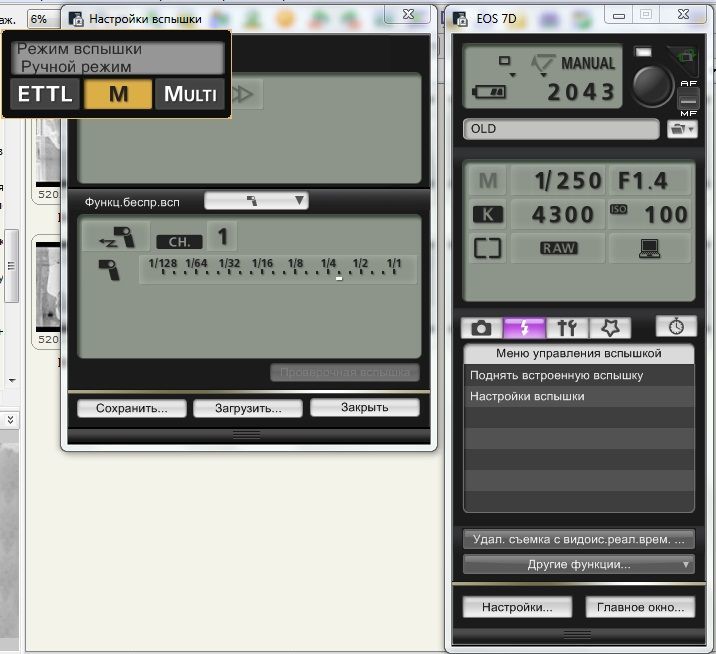Open the tools setup tab

(567, 327)
